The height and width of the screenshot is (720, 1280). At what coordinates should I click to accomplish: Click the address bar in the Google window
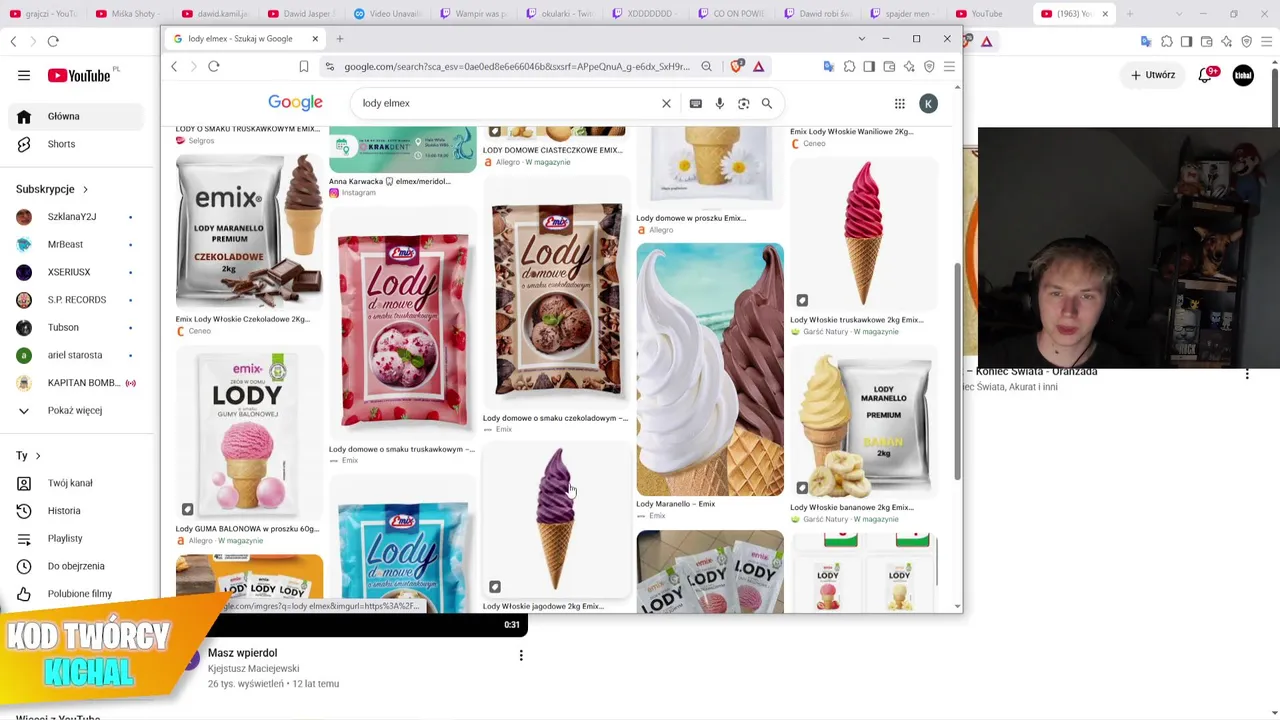point(515,66)
